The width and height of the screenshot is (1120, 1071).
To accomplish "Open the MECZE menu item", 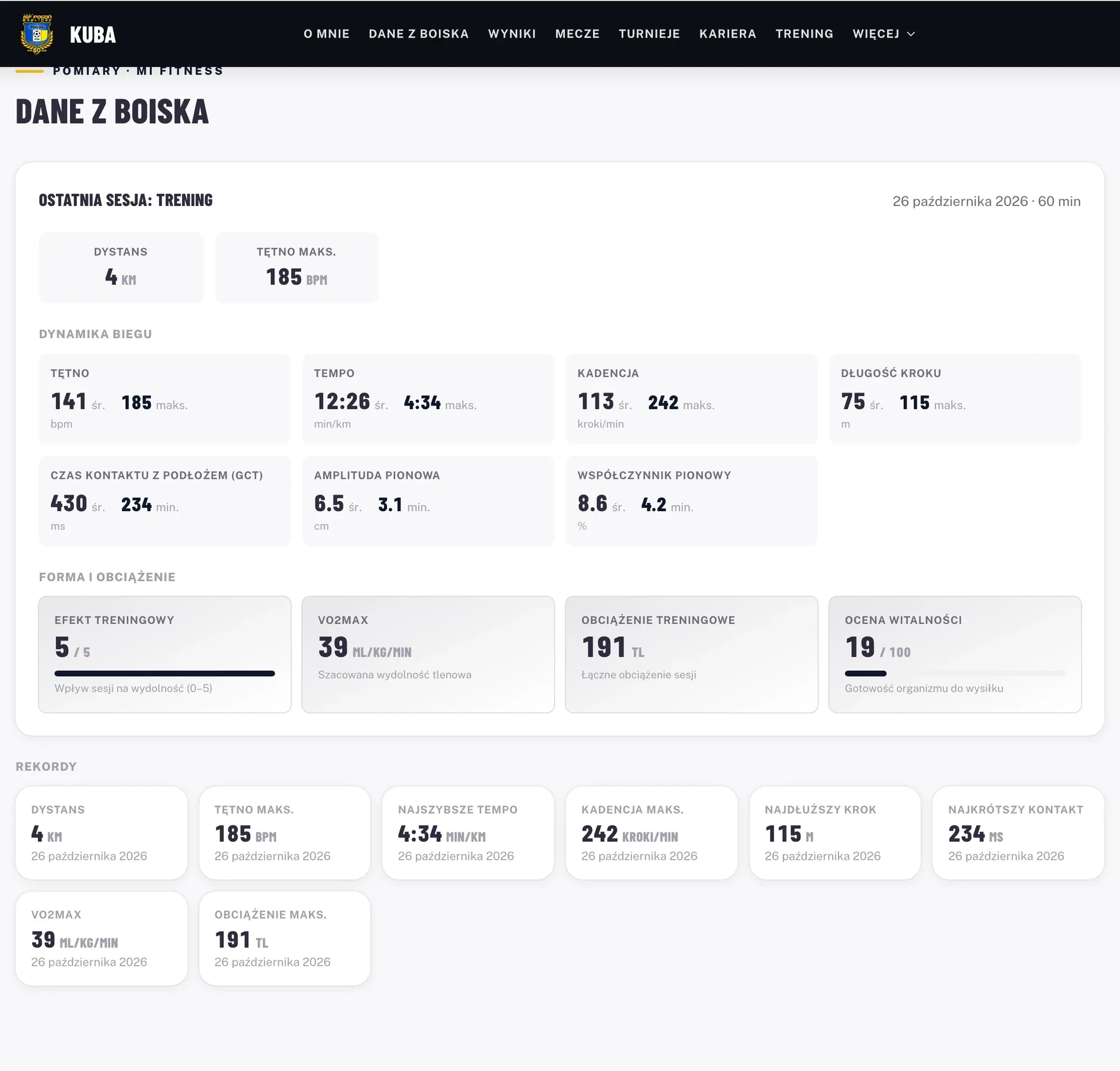I will click(x=577, y=34).
